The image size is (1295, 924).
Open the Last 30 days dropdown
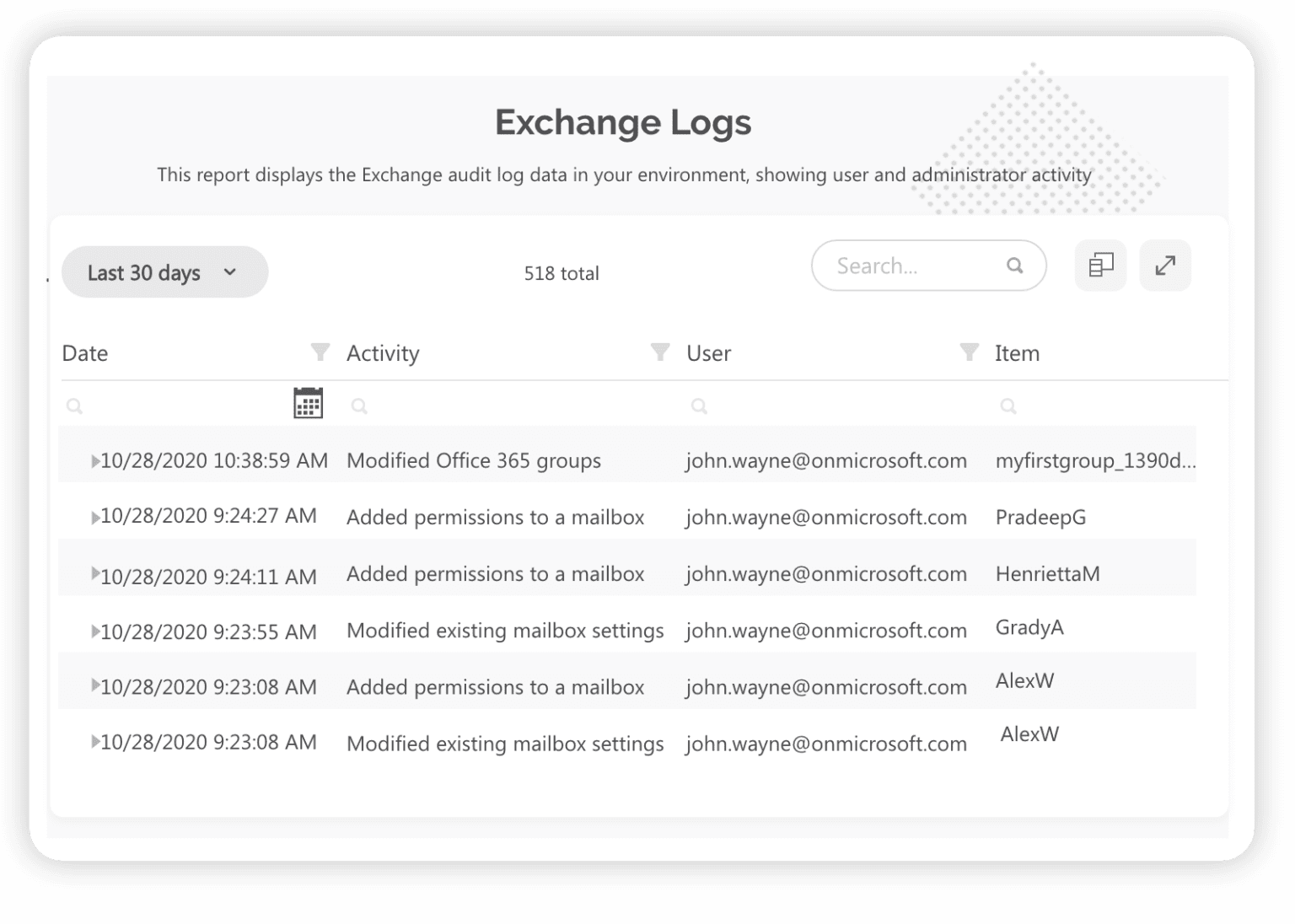(x=164, y=271)
